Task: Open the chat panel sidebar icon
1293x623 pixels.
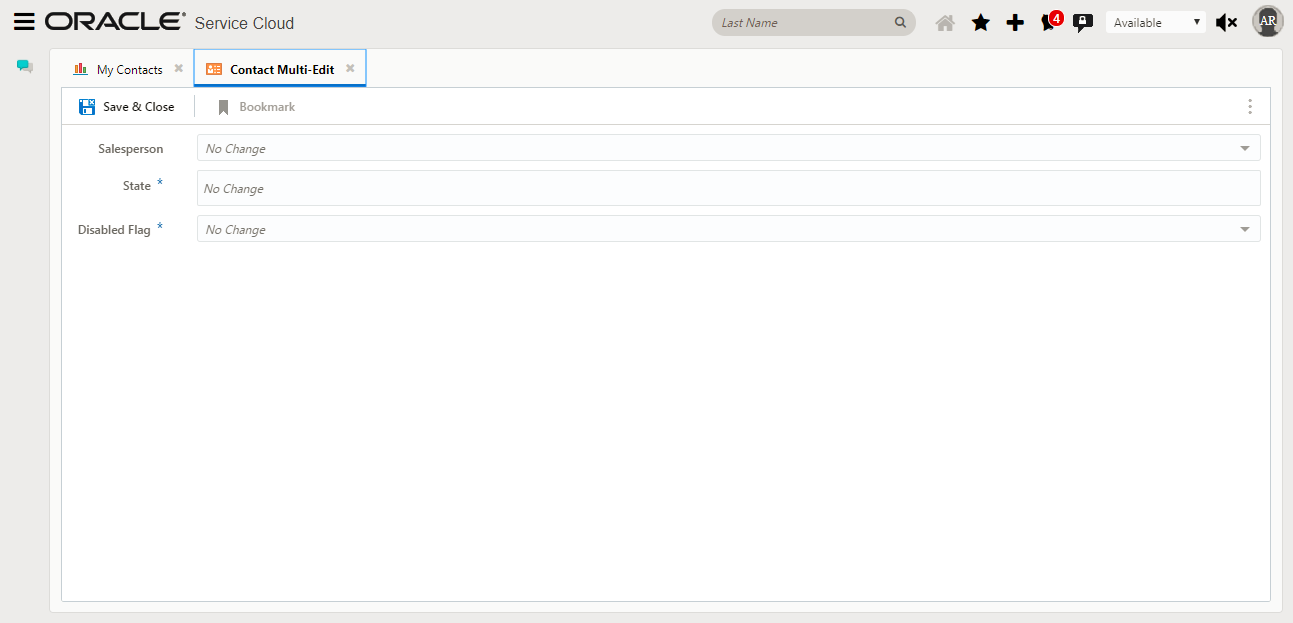Action: click(x=25, y=66)
